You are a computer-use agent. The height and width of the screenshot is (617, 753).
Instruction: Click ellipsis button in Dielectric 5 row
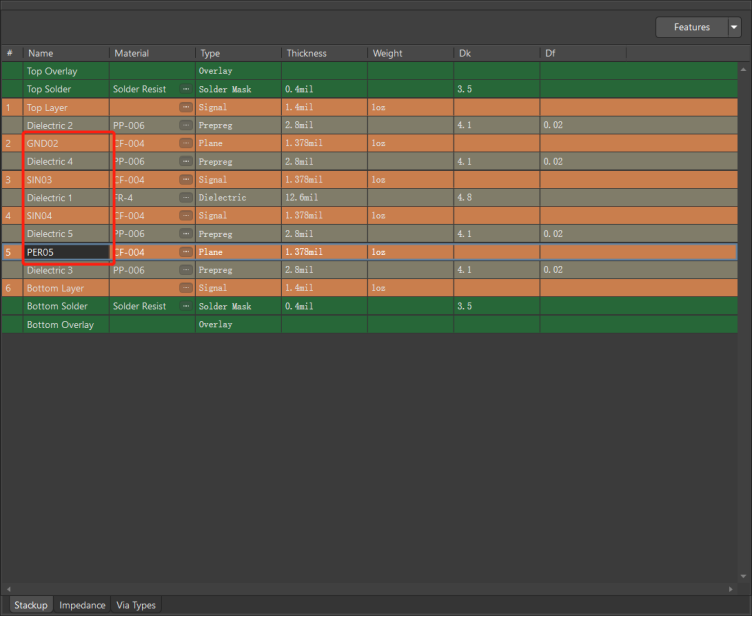coord(186,234)
